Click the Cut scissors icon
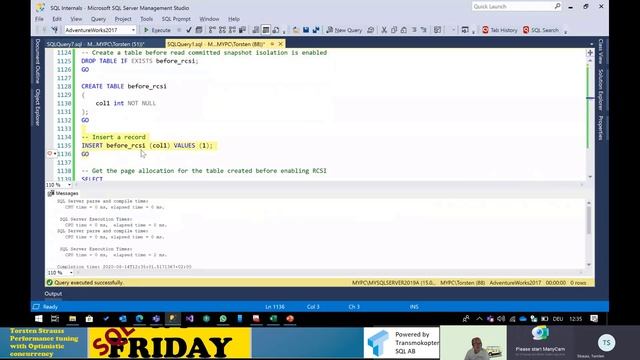Image resolution: width=640 pixels, height=360 pixels. point(384,30)
